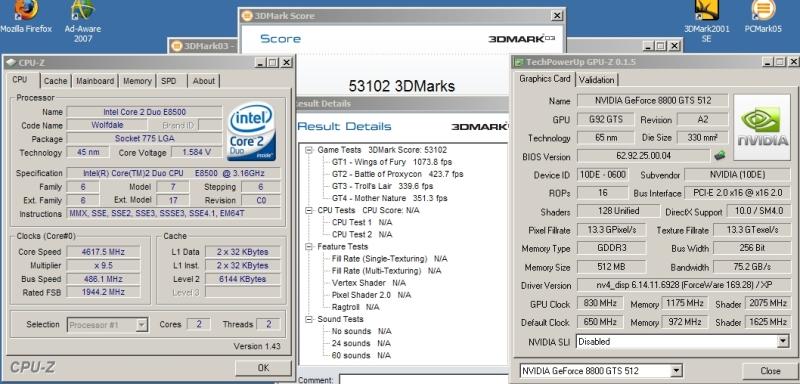Image resolution: width=800 pixels, height=384 pixels.
Task: Switch to the Cache tab in CPU-Z
Action: pos(55,81)
